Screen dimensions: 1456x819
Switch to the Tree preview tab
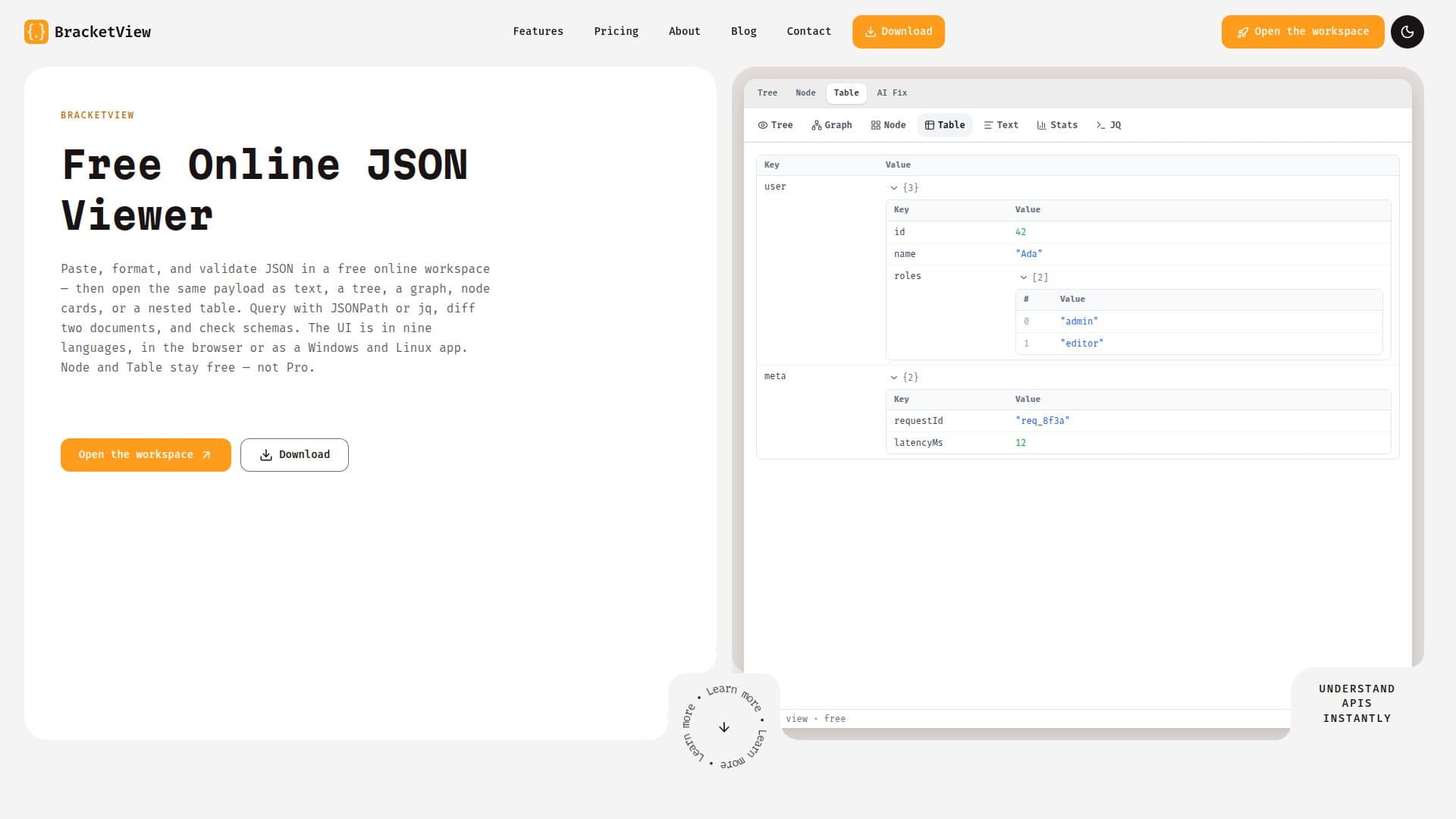click(767, 93)
